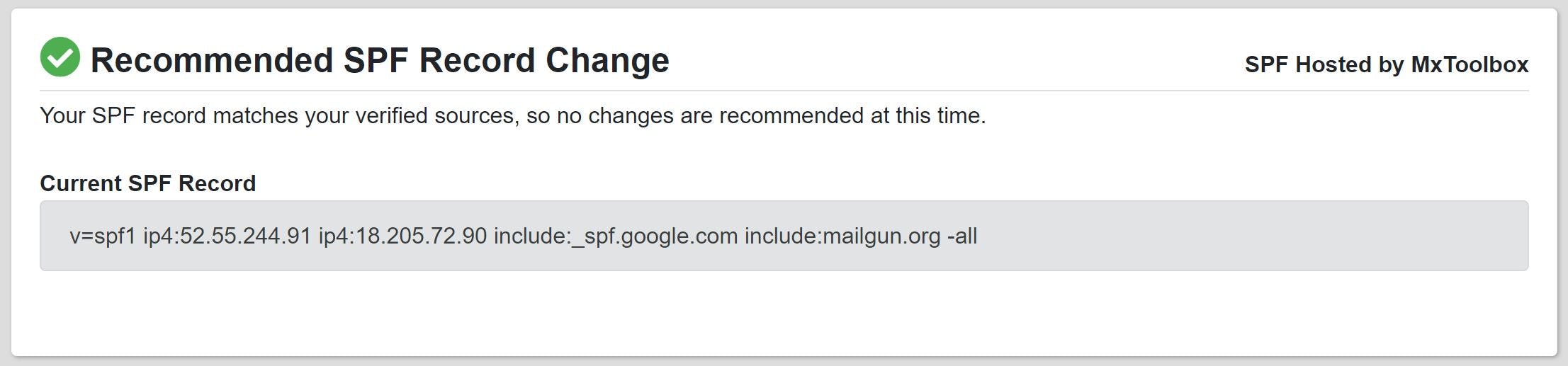The image size is (1568, 366).
Task: Click the word 'Recommended' in the title
Action: (x=211, y=60)
